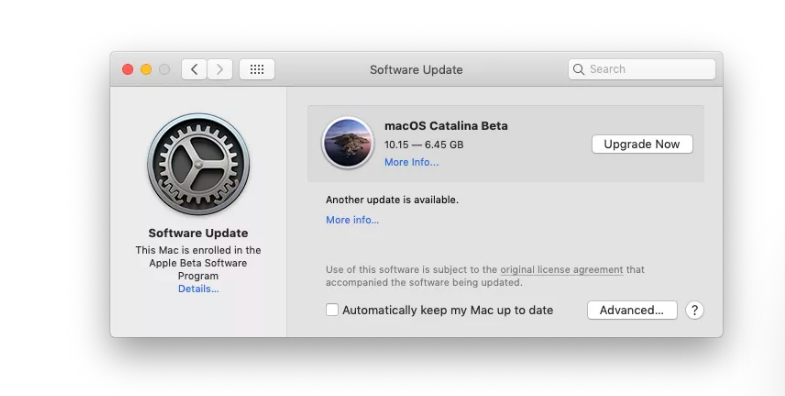Open More info… below Another update is available
The width and height of the screenshot is (785, 396).
coord(352,220)
